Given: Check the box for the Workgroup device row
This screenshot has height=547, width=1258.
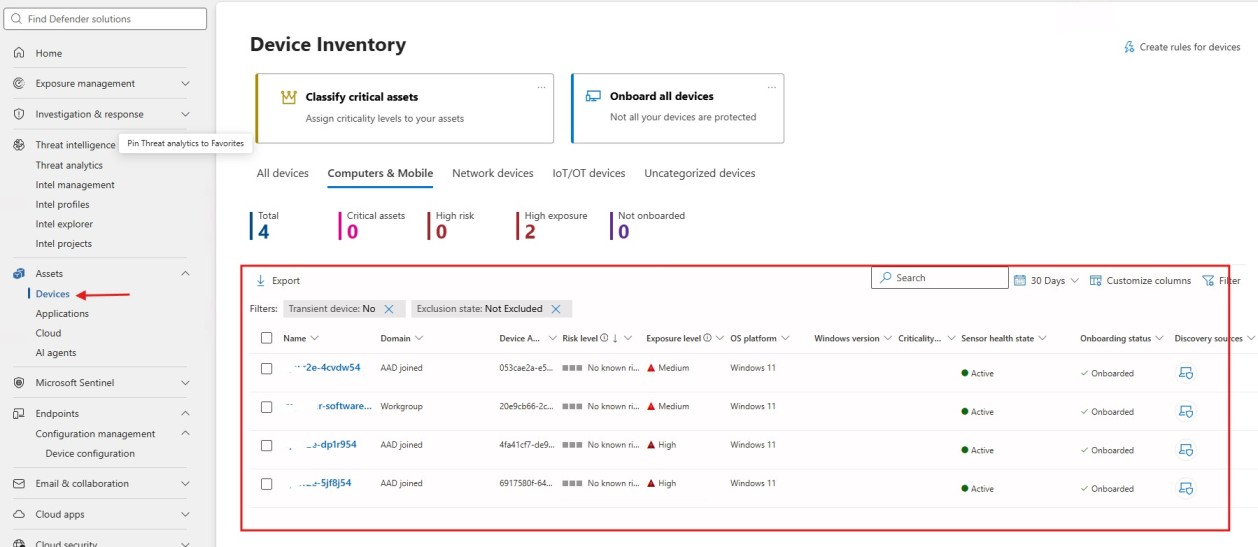Looking at the screenshot, I should click(266, 407).
